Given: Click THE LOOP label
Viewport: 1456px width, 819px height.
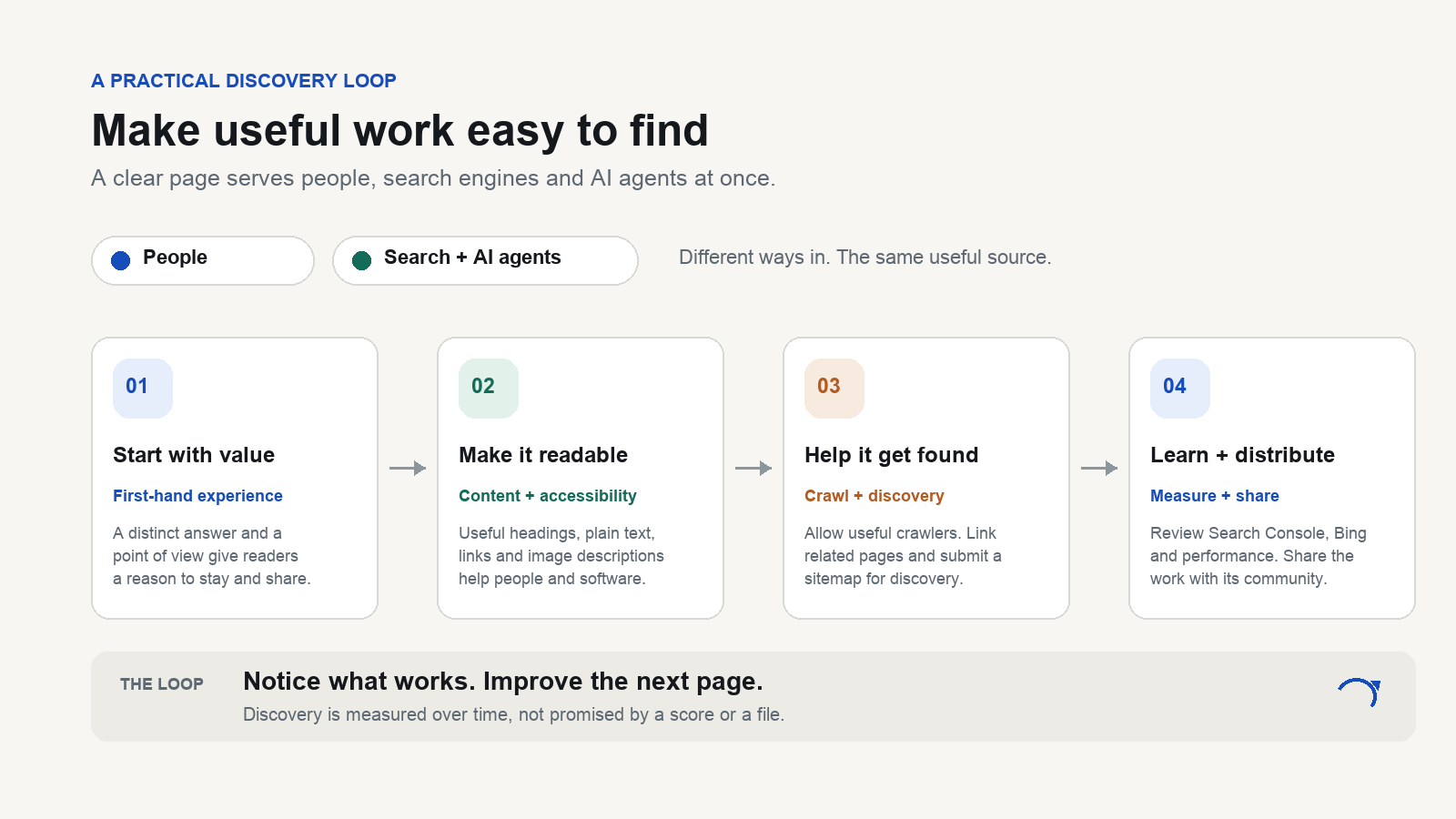Looking at the screenshot, I should pos(162,684).
